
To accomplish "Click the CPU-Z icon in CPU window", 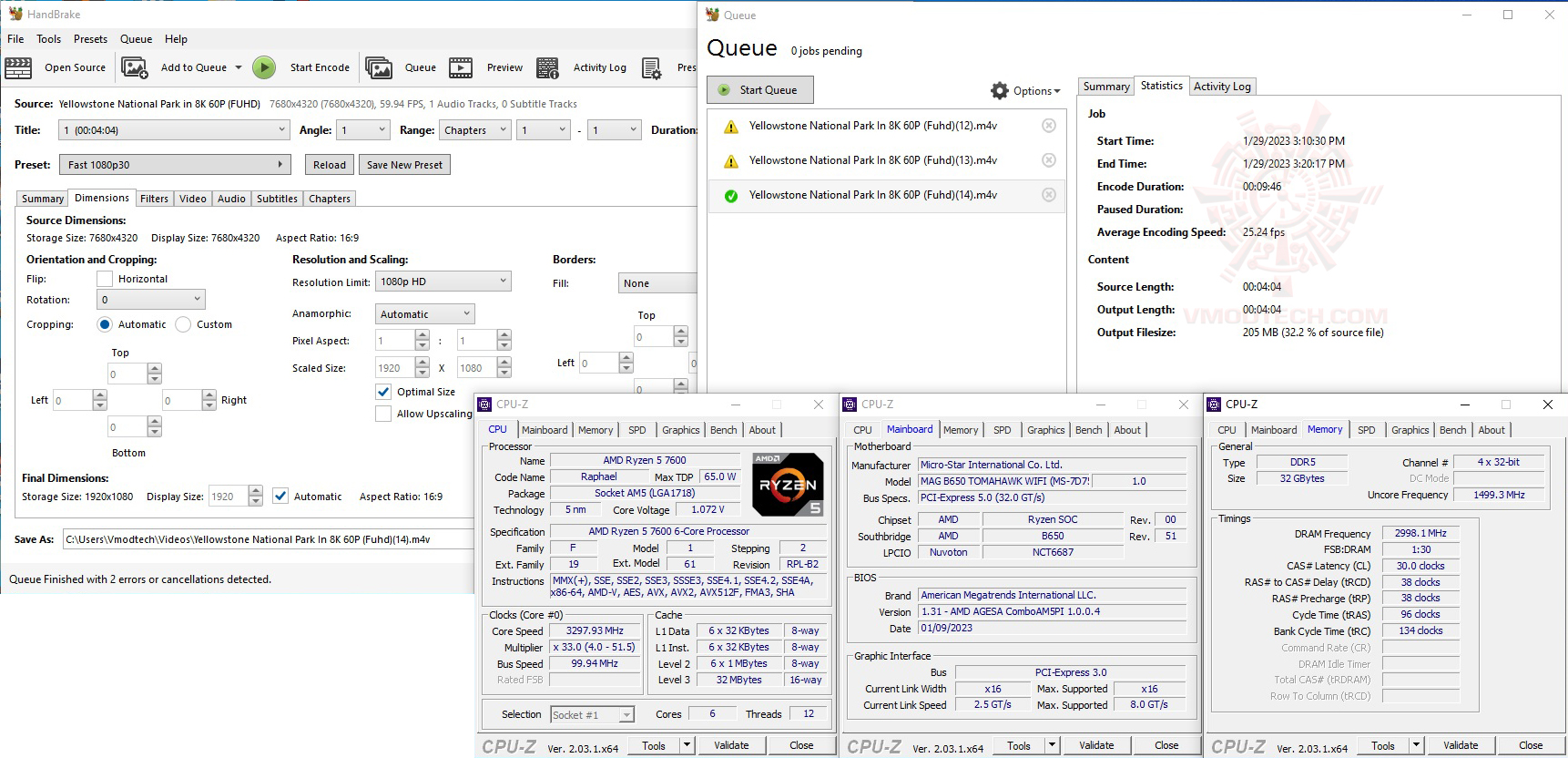I will [x=485, y=405].
